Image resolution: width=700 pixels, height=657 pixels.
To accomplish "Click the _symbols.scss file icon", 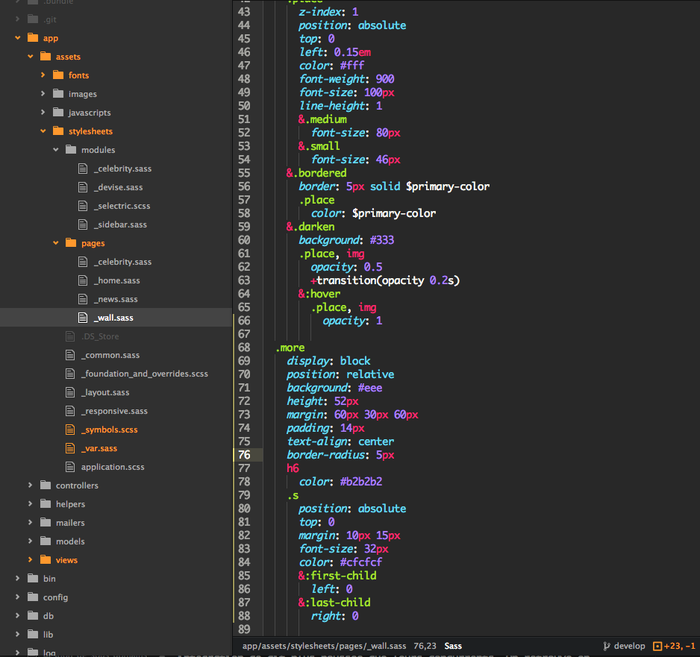I will point(70,430).
